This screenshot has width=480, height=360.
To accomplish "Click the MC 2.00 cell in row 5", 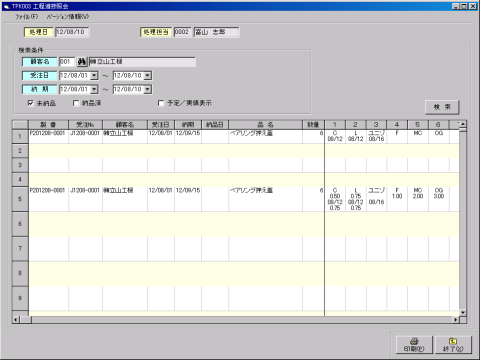I will pyautogui.click(x=418, y=199).
